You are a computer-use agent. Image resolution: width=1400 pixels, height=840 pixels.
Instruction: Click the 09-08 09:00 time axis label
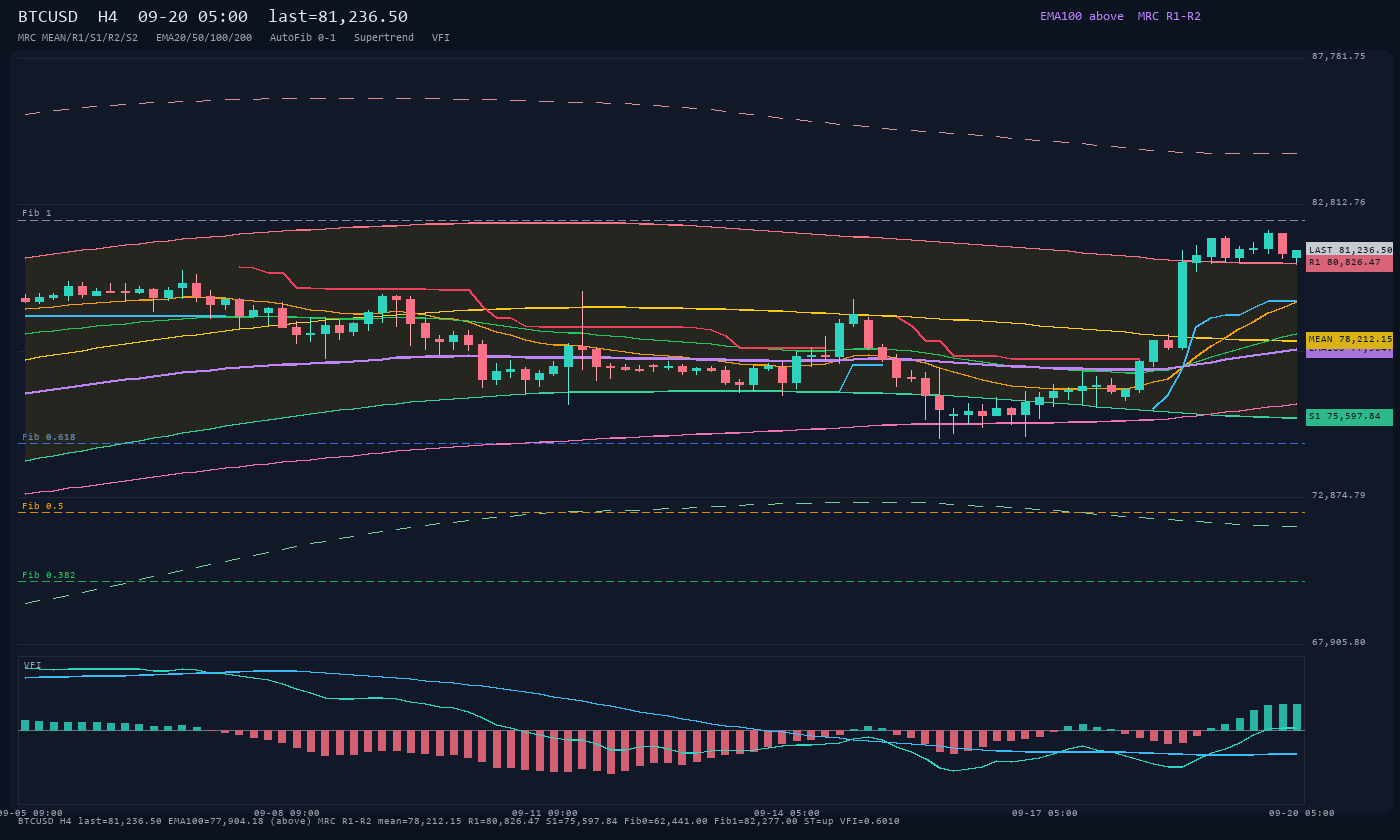click(x=287, y=813)
